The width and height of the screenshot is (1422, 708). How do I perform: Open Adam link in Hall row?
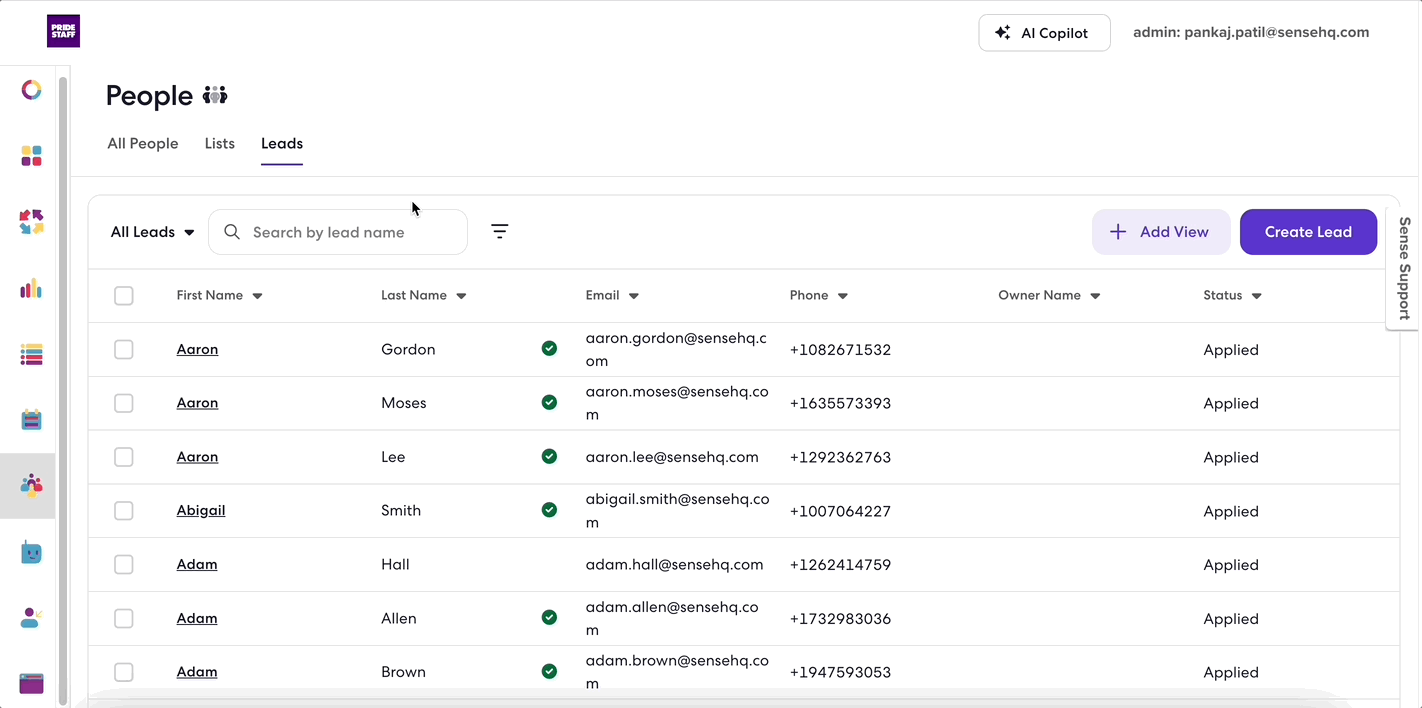[197, 564]
